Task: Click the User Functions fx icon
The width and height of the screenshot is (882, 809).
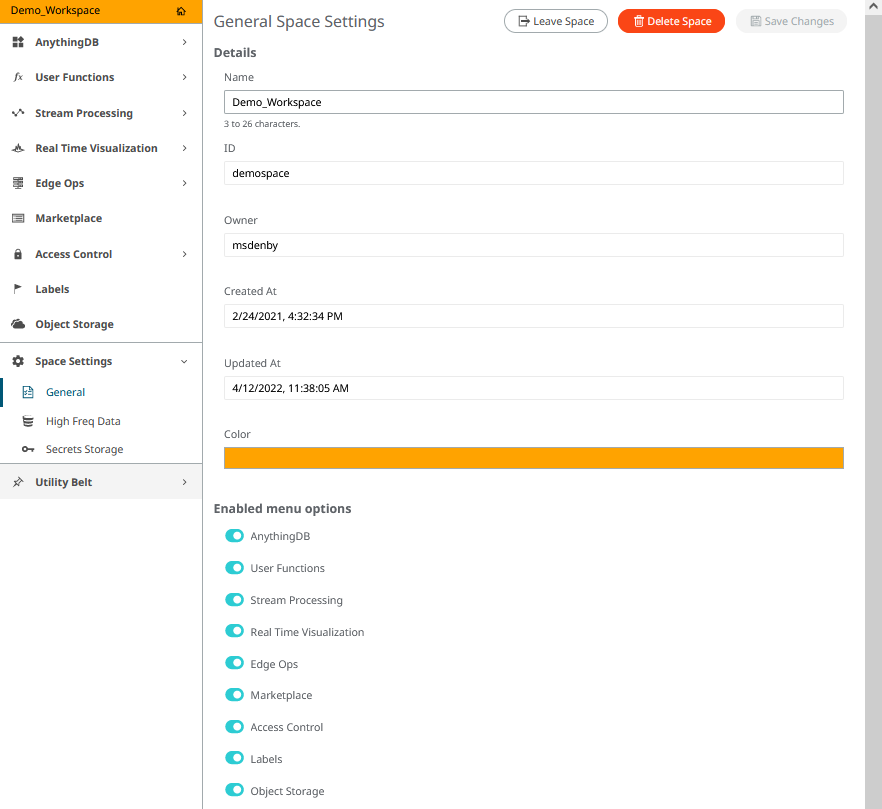Action: pyautogui.click(x=18, y=77)
